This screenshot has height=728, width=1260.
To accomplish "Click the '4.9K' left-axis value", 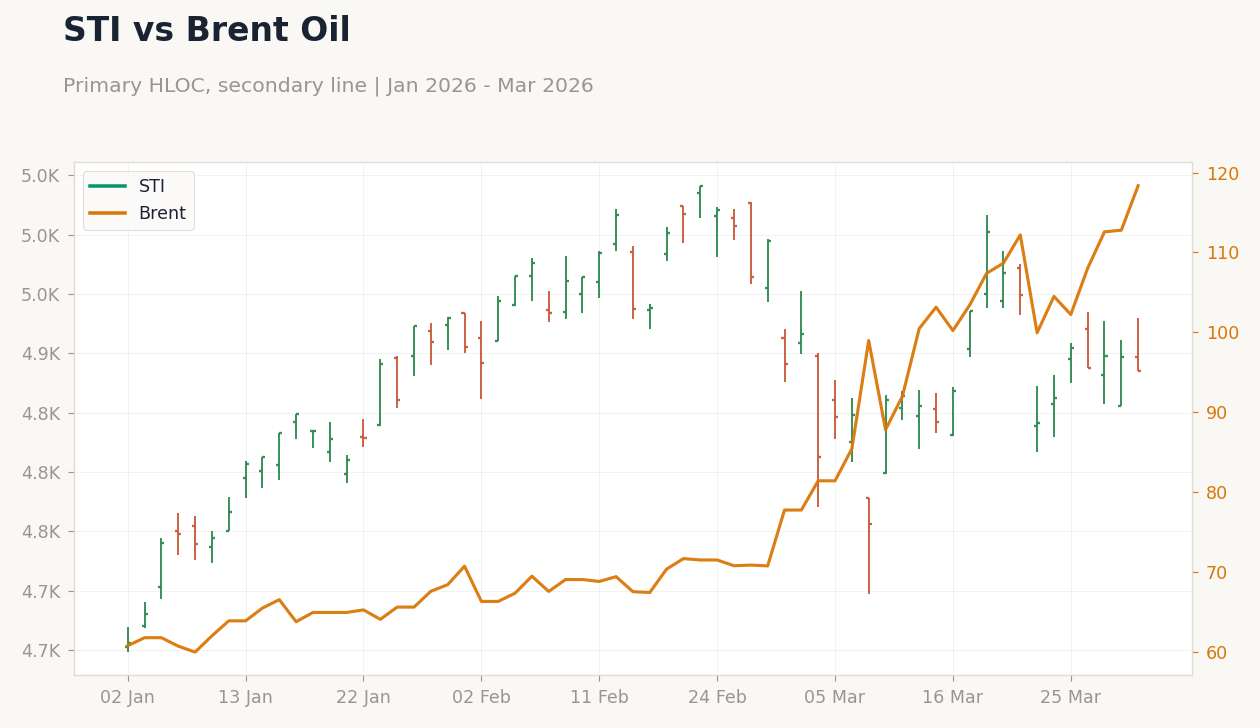I will pyautogui.click(x=41, y=354).
